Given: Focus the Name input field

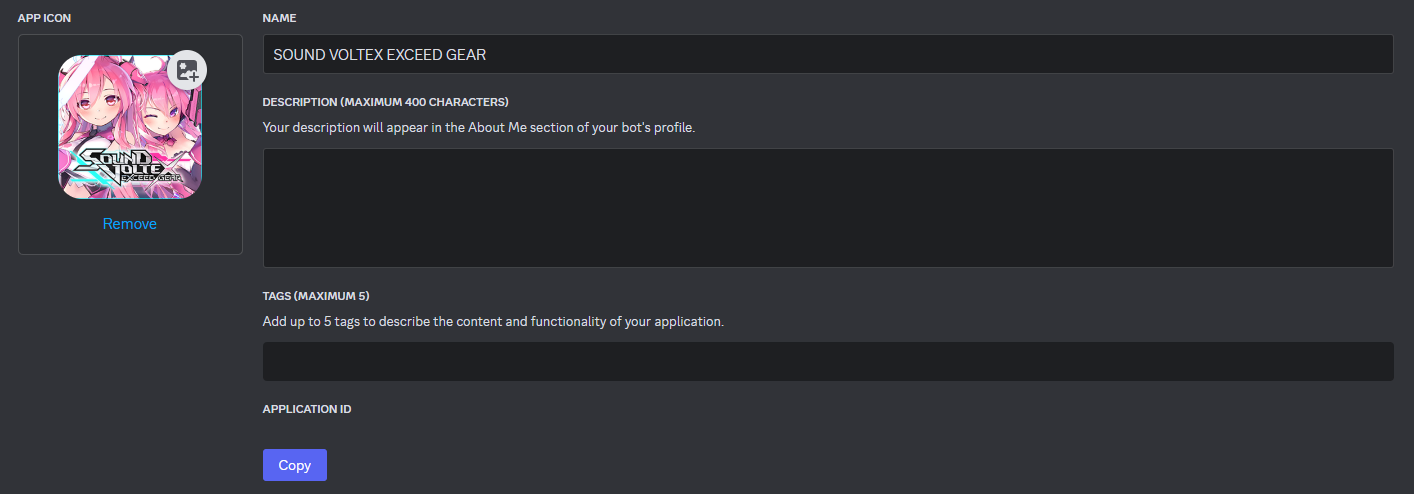Looking at the screenshot, I should click(x=827, y=55).
